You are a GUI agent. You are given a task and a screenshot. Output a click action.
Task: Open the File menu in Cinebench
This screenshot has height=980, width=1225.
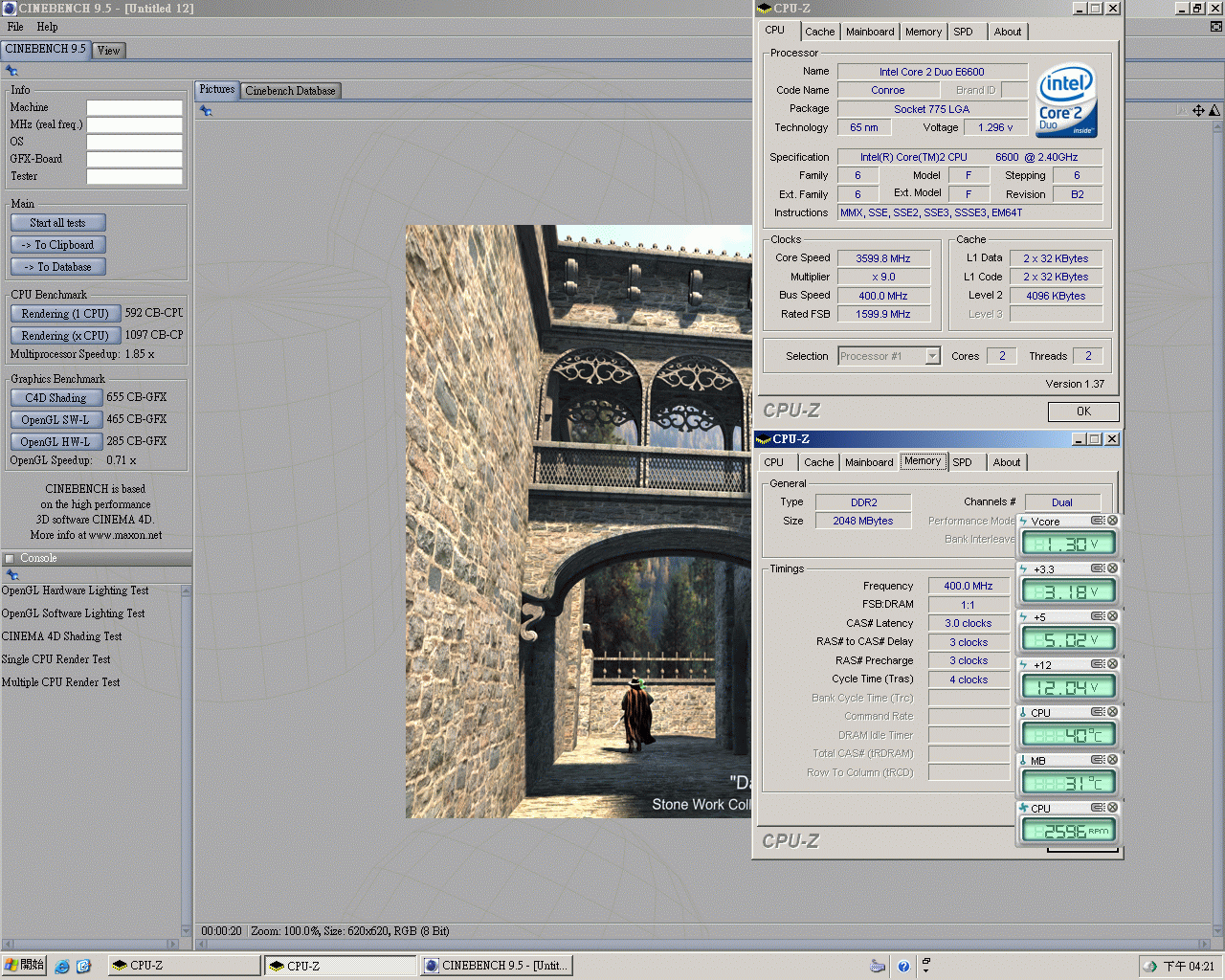pos(15,27)
